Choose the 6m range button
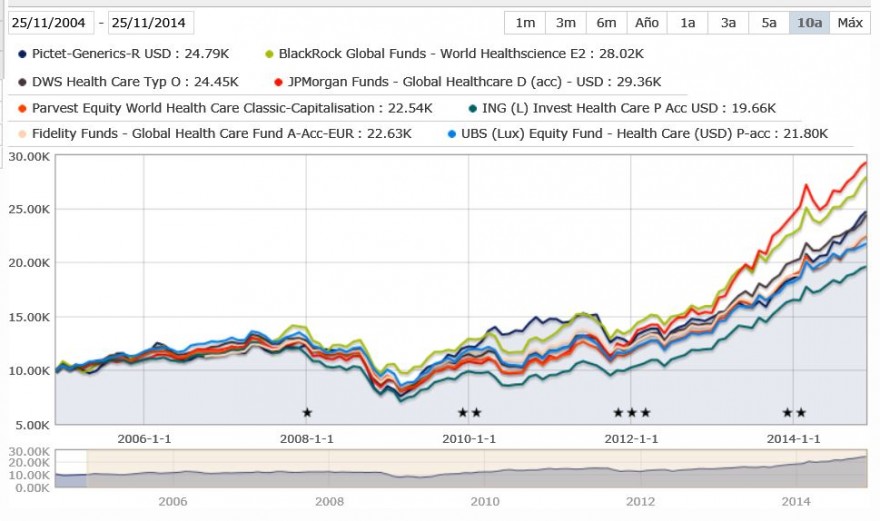Viewport: 880px width, 521px height. pyautogui.click(x=606, y=23)
